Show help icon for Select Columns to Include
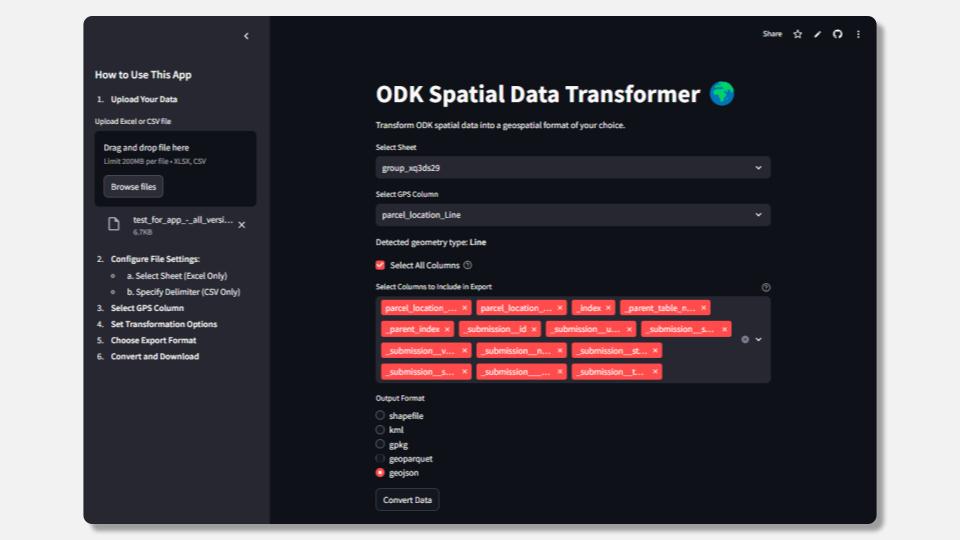Screen dimensions: 960x540 (765, 287)
